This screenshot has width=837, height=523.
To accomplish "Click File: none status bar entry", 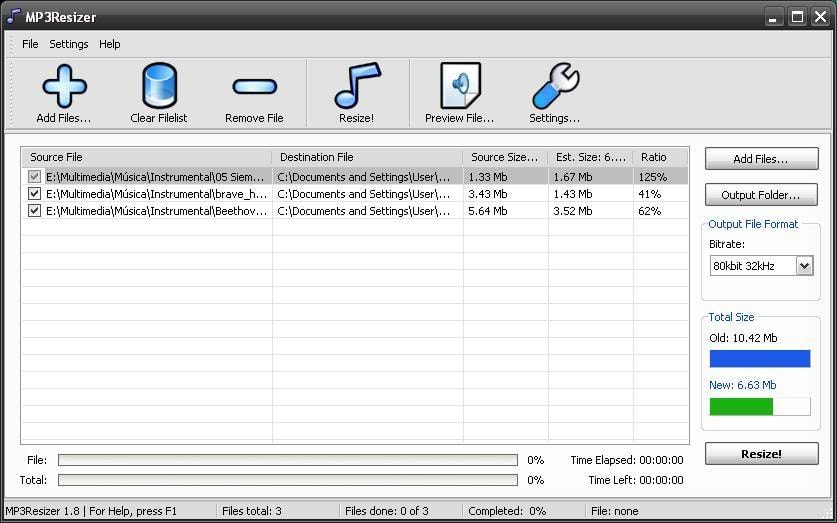I will 614,511.
